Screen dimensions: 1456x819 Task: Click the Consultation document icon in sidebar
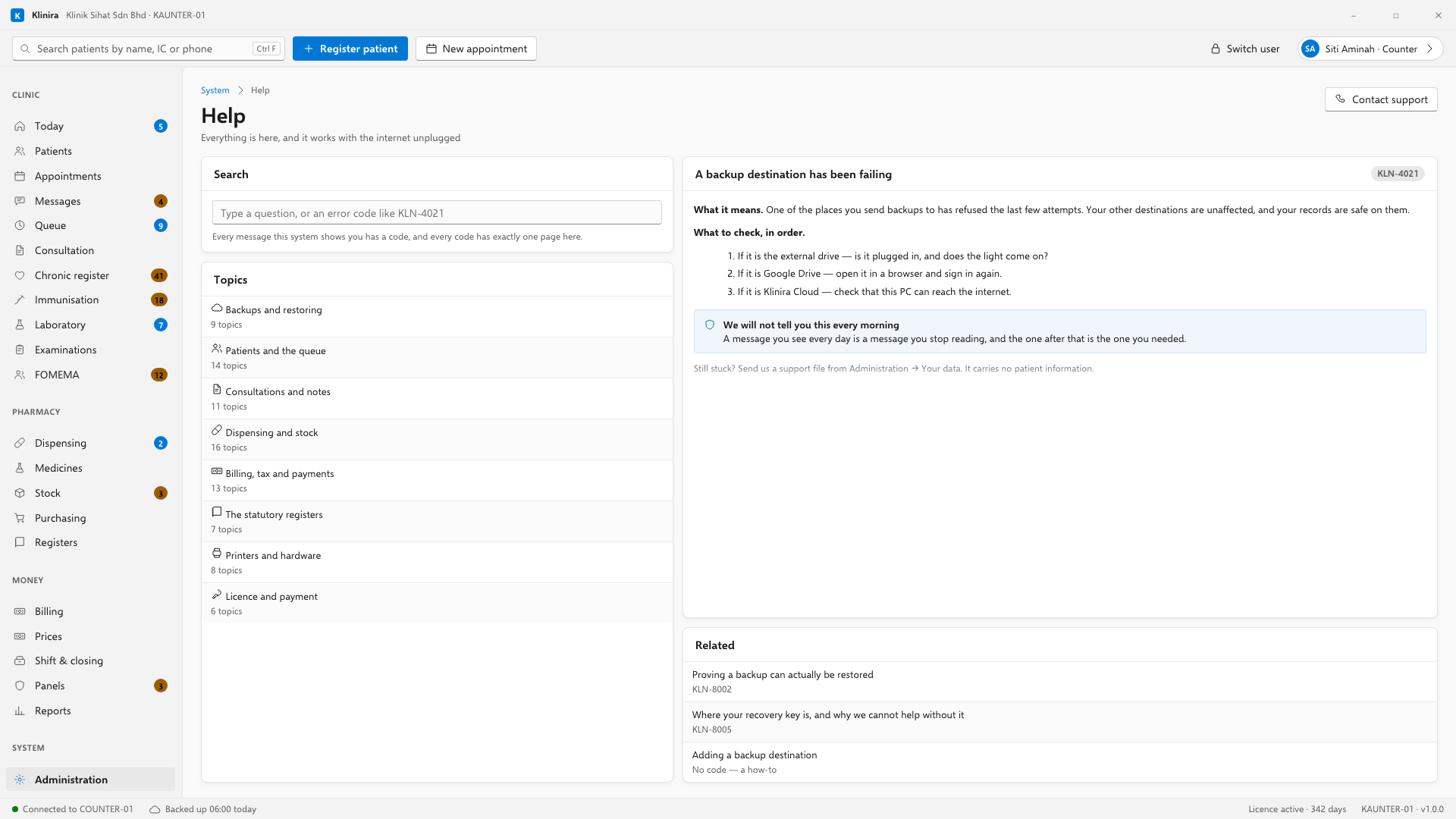[x=20, y=250]
